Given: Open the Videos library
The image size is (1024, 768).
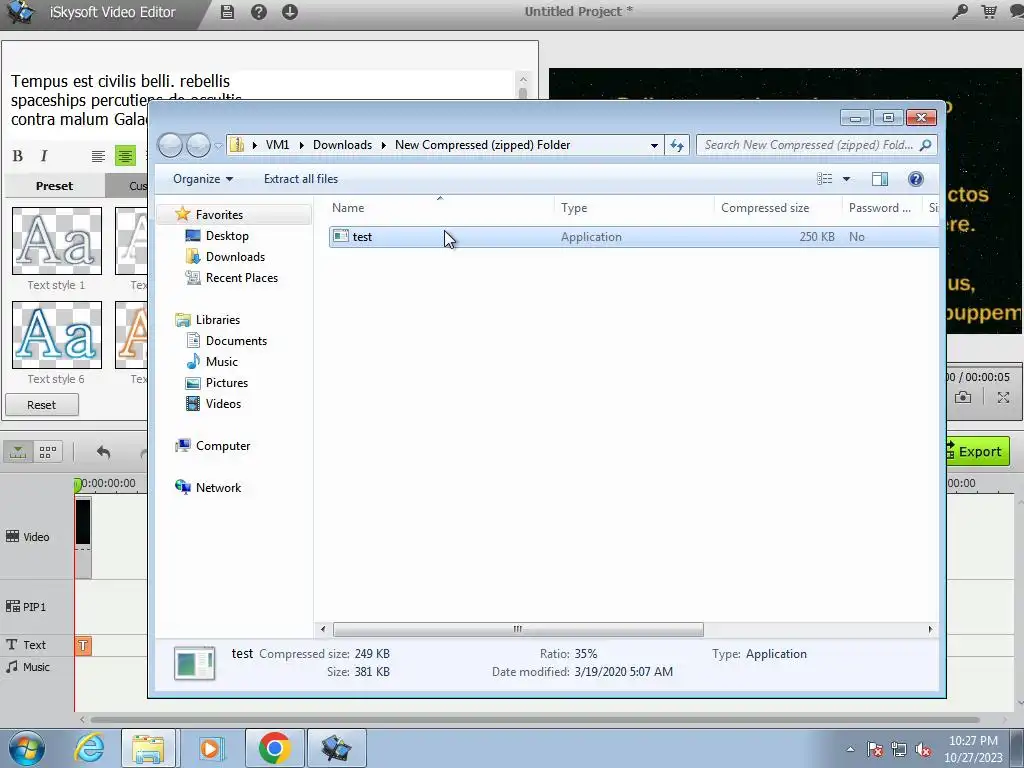Looking at the screenshot, I should [x=223, y=404].
